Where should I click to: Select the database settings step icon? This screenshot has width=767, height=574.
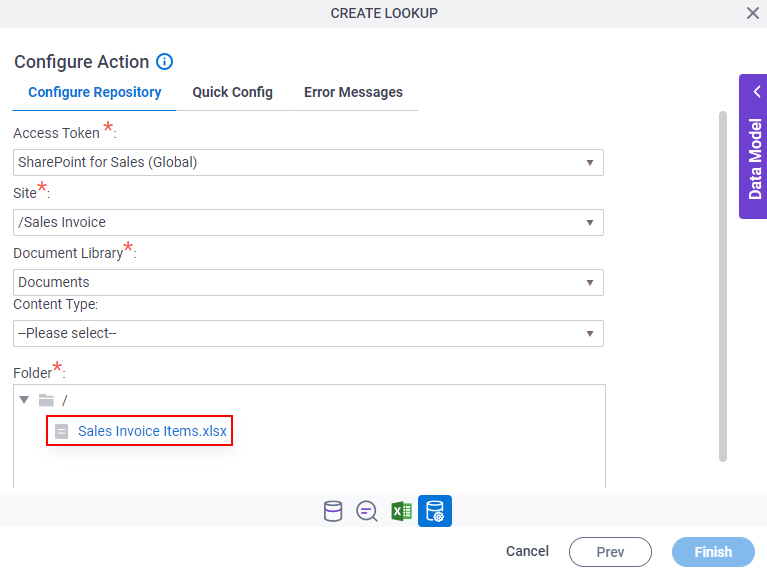pos(435,511)
